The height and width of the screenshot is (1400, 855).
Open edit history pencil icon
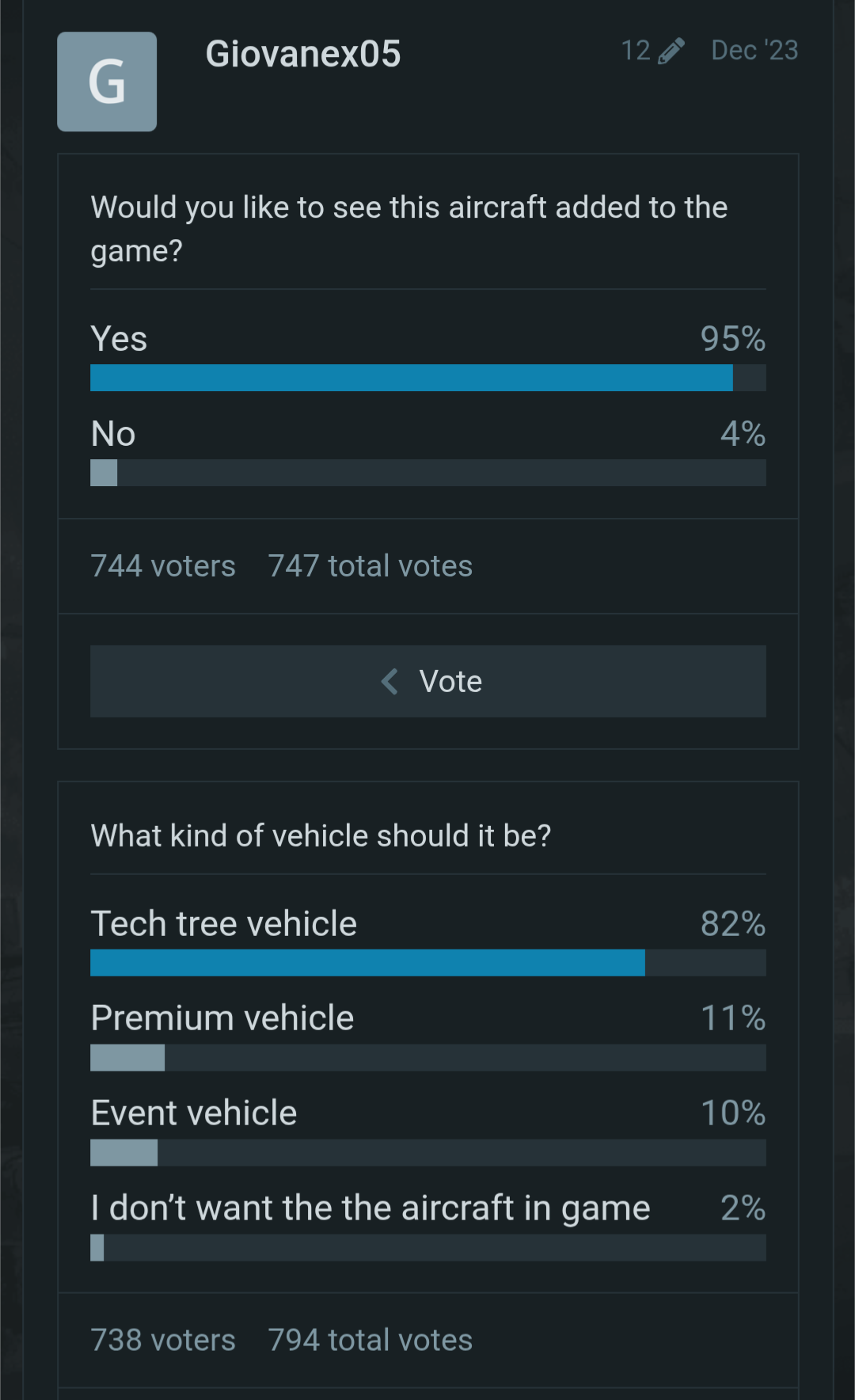click(671, 51)
